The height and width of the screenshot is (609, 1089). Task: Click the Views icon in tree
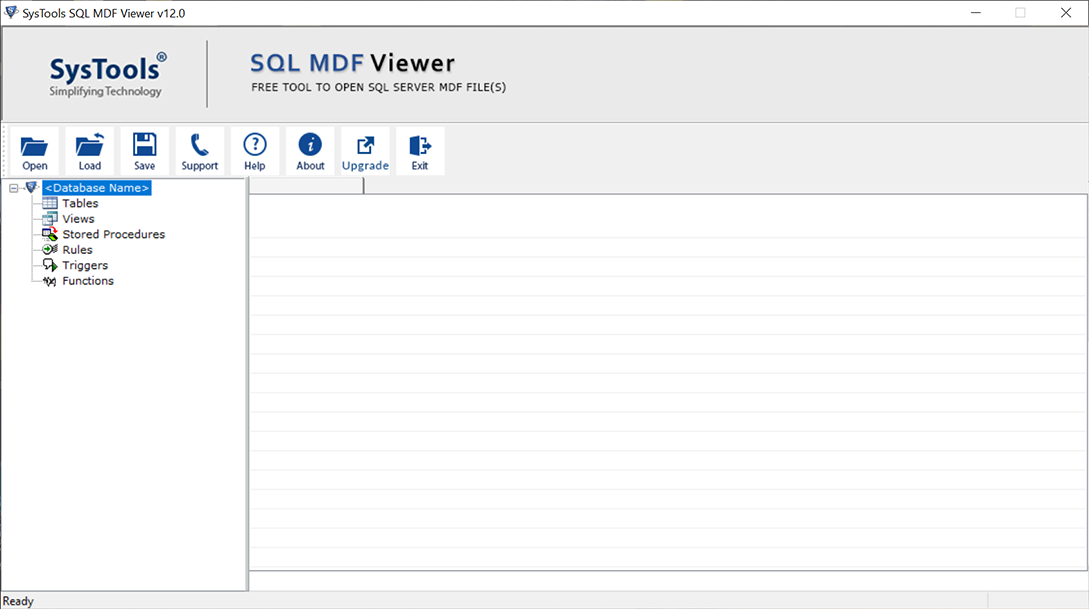tap(50, 219)
